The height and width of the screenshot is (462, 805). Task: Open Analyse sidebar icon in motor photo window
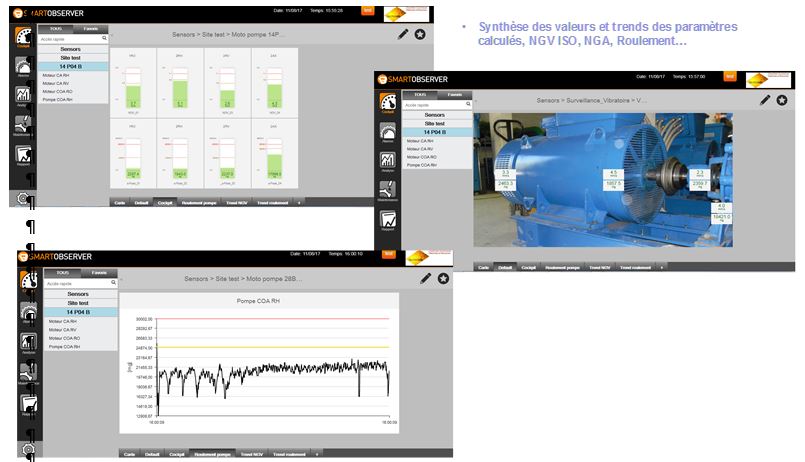click(x=388, y=161)
